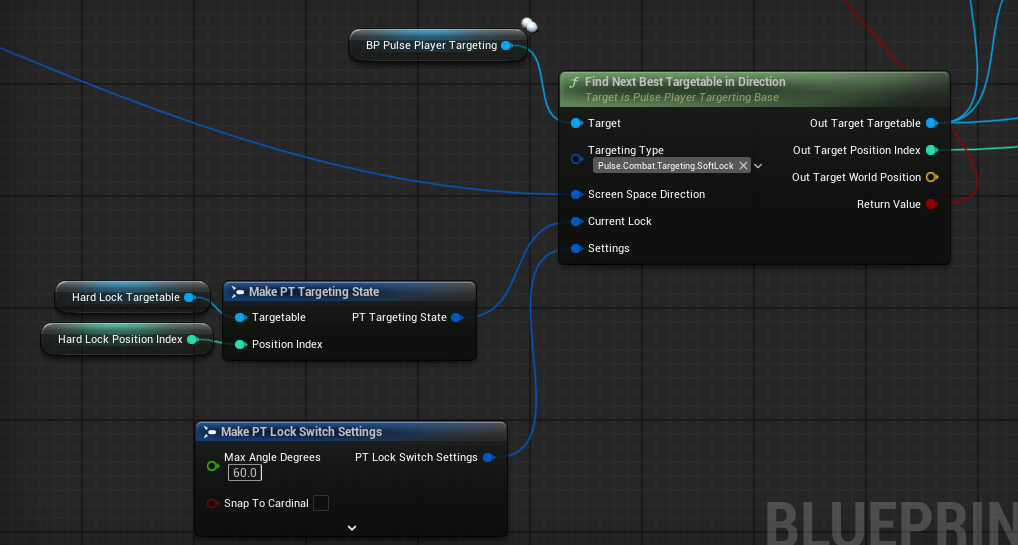Clear the SoftLock gameplay tag with X
Image resolution: width=1018 pixels, height=545 pixels.
[x=743, y=166]
